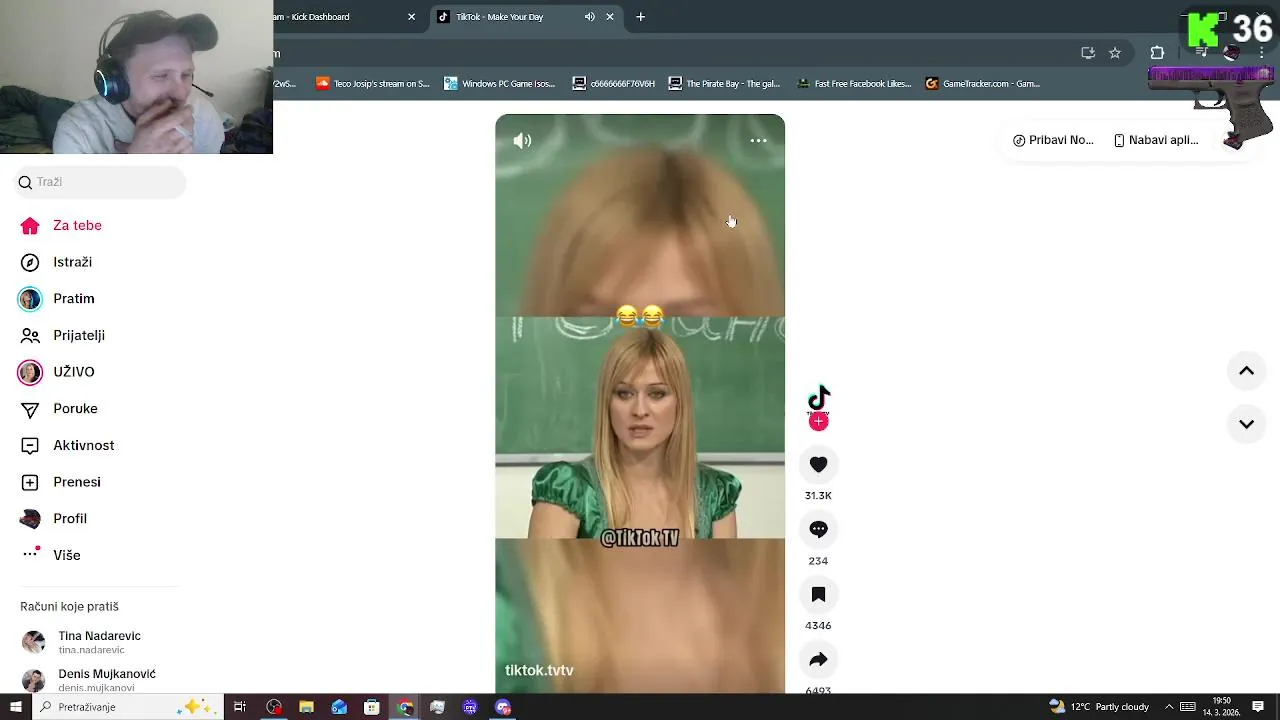
Task: Open Microsoft Store from the taskbar
Action: coord(372,707)
